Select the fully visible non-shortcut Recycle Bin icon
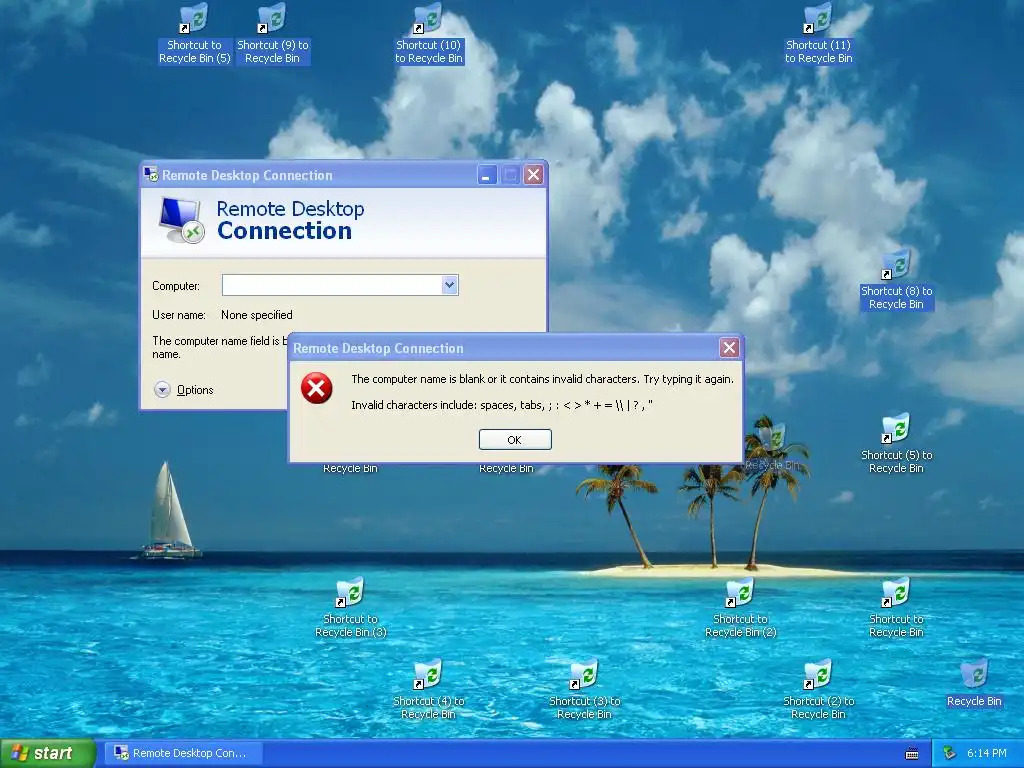1024x768 pixels. click(974, 684)
